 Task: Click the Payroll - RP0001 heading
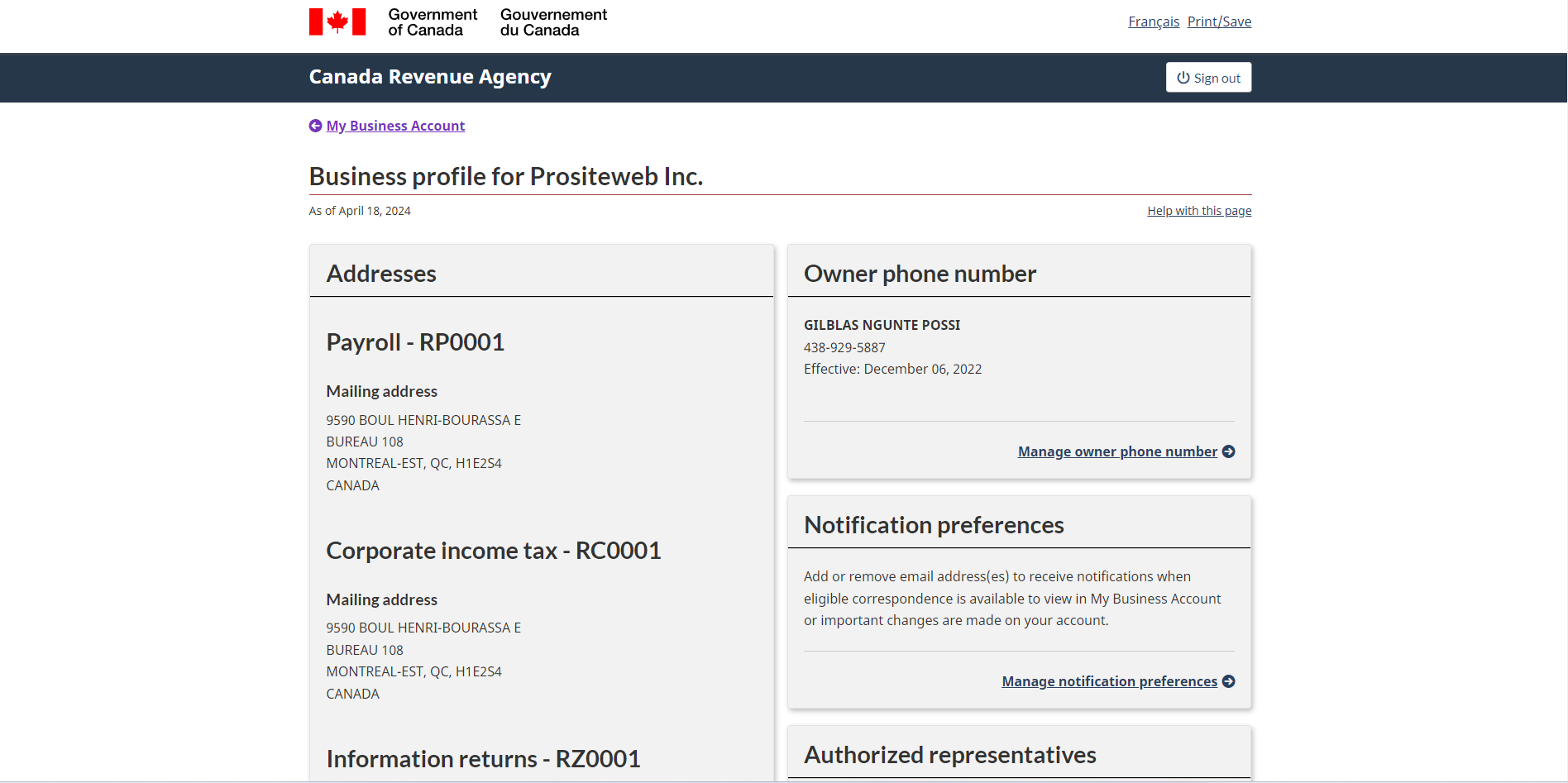415,342
